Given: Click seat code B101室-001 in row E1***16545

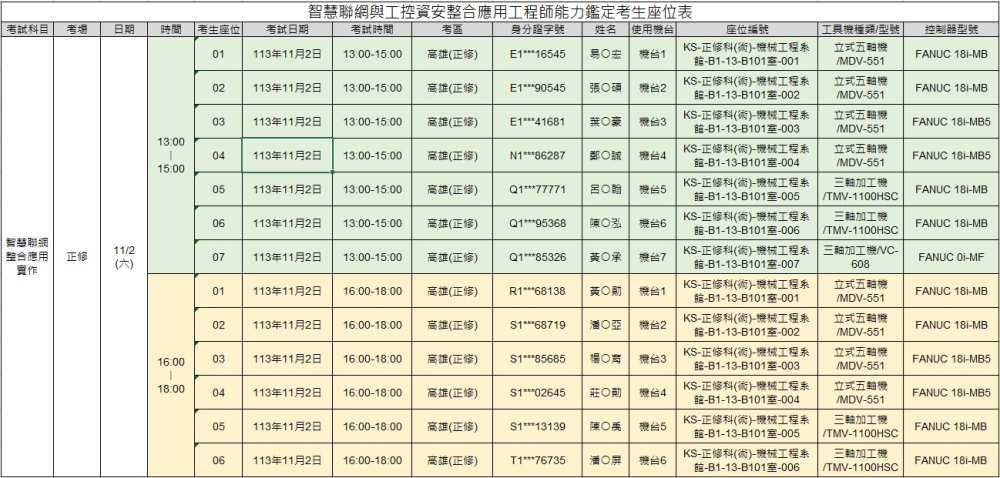Looking at the screenshot, I should coord(747,54).
